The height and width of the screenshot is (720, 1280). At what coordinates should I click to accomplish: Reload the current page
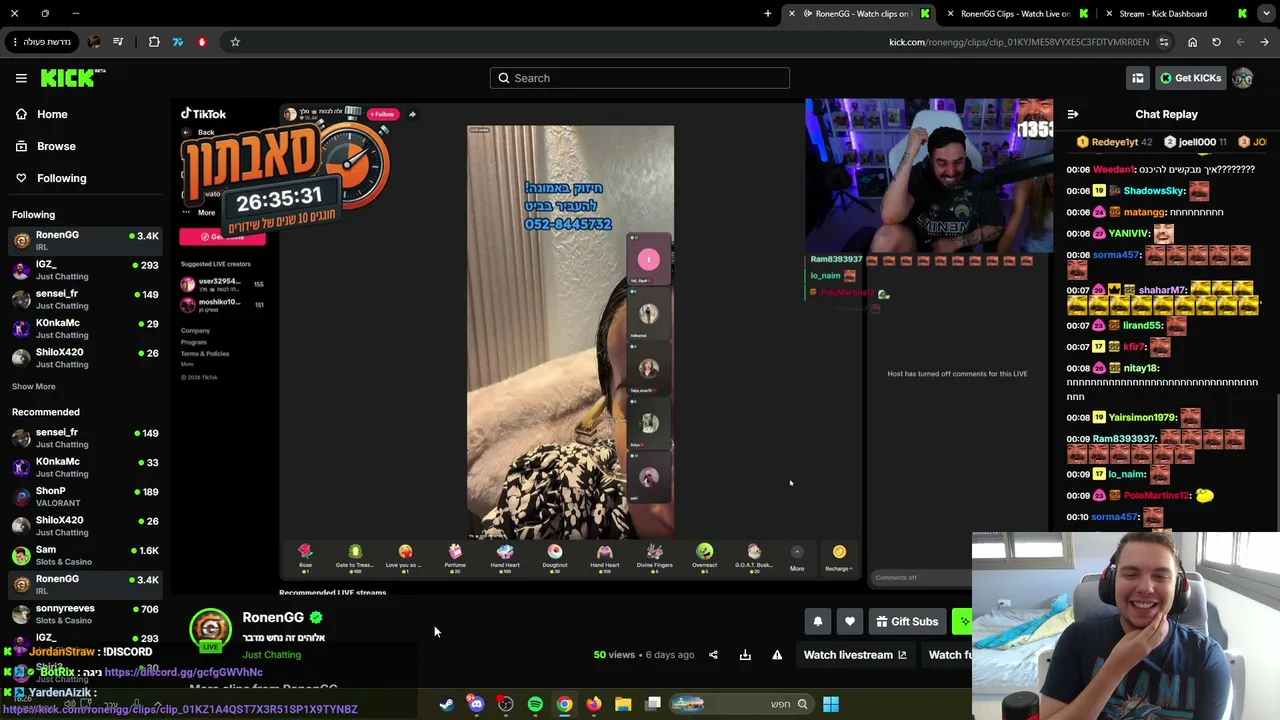[1216, 42]
